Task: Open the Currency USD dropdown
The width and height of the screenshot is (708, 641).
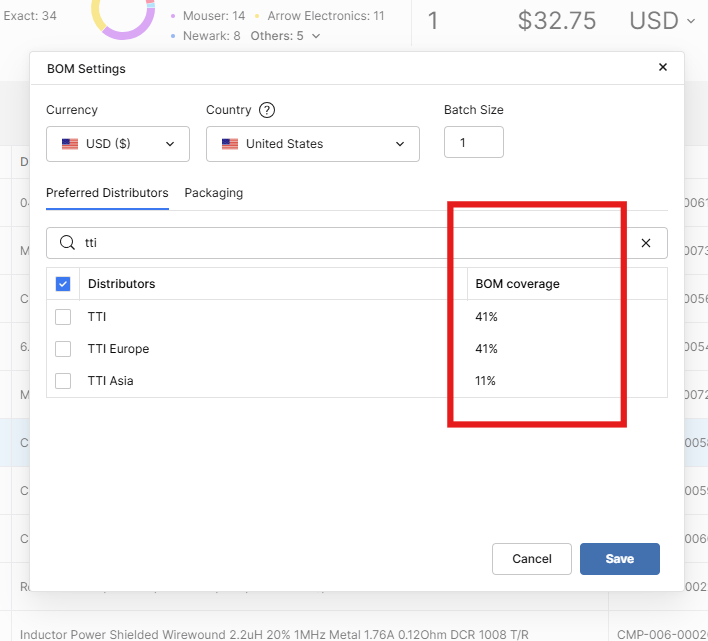Action: 118,144
